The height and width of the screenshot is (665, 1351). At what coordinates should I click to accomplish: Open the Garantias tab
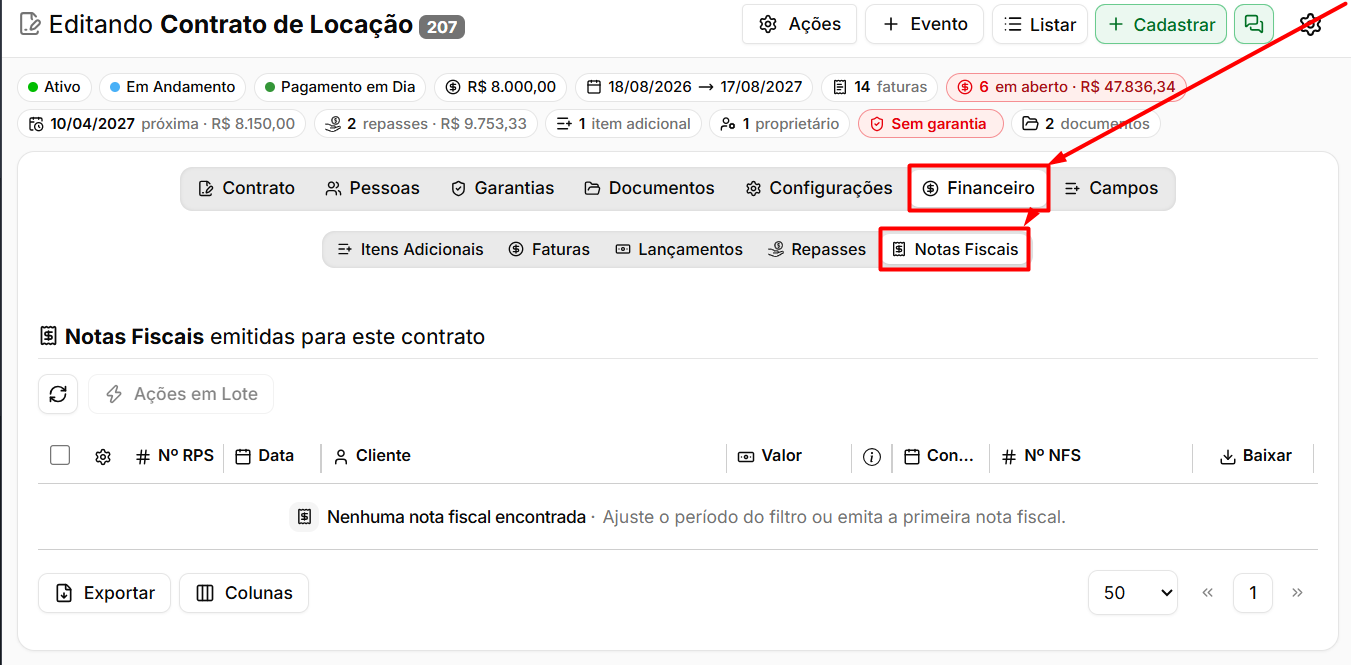click(x=502, y=188)
